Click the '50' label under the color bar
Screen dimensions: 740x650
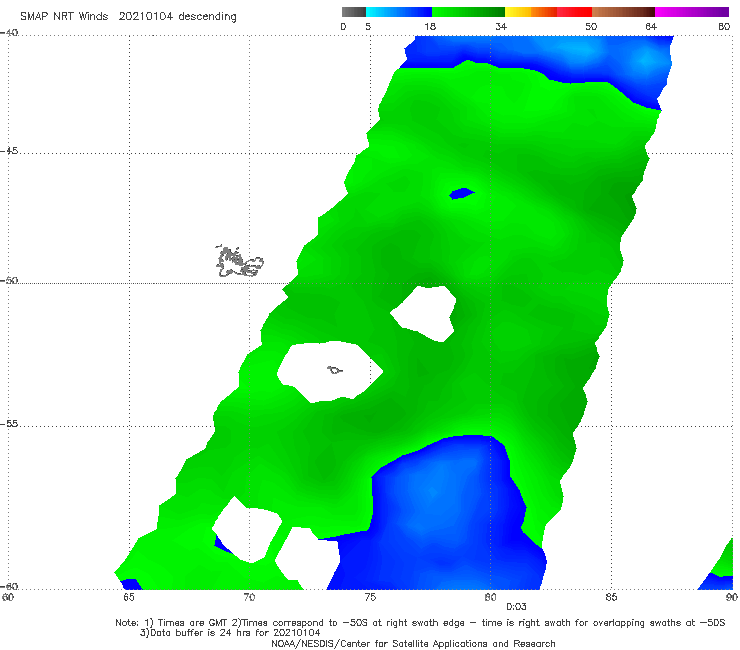click(x=591, y=27)
